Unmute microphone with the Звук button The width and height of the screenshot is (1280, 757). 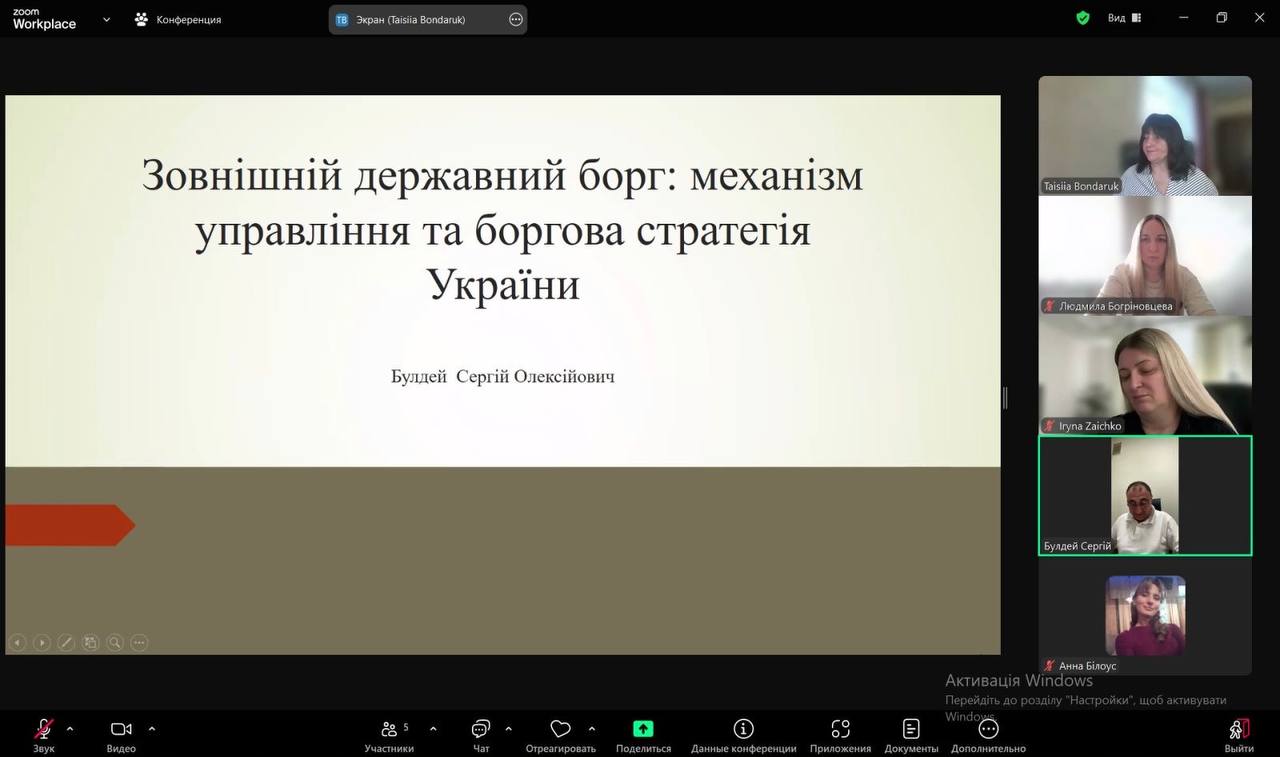pos(43,730)
